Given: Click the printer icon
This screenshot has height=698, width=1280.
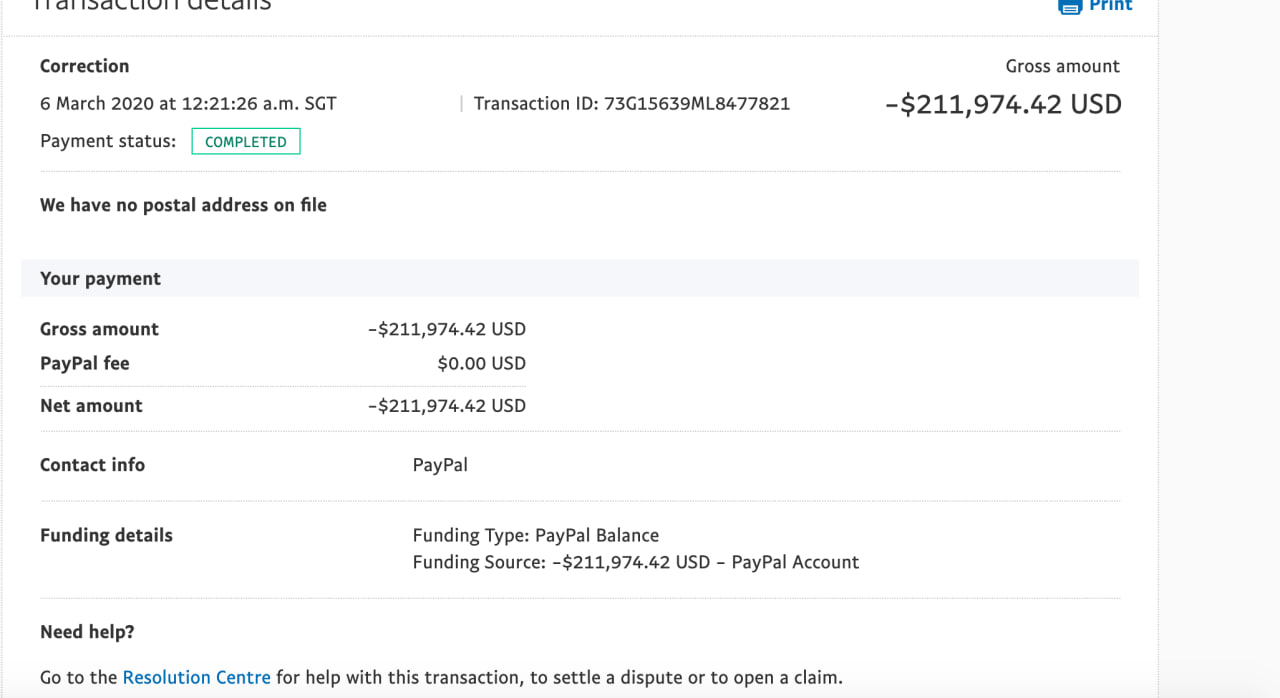Looking at the screenshot, I should [1070, 6].
